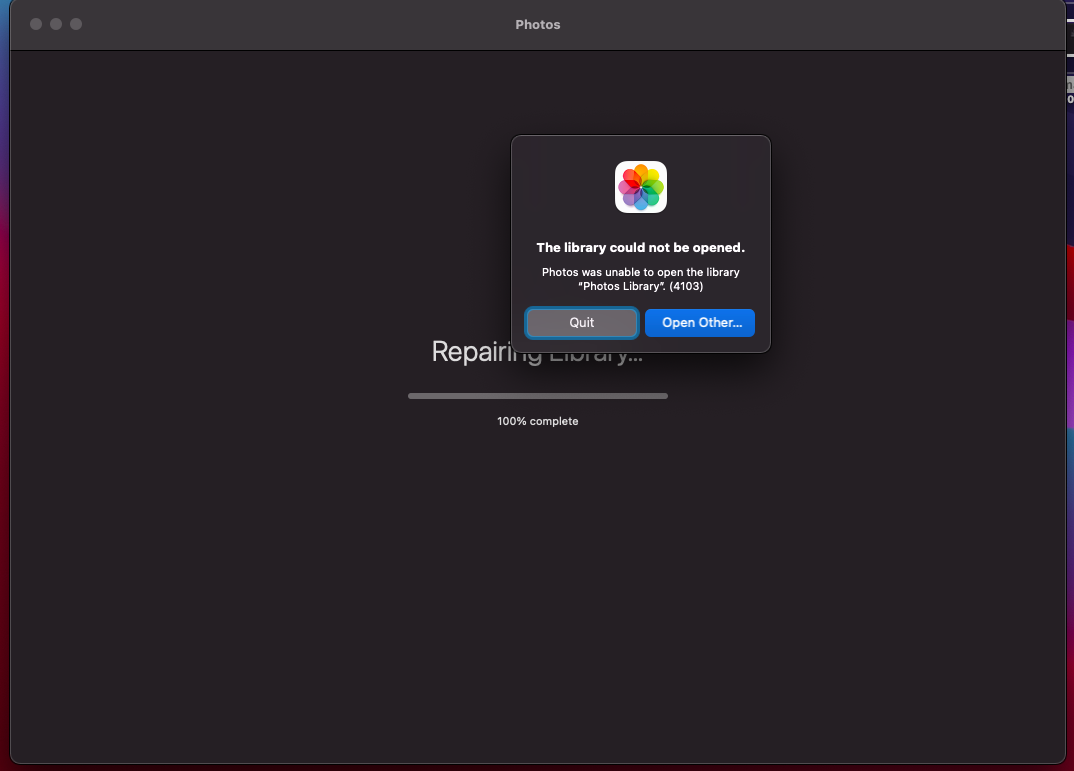Click the 'Photos was unable to open' message

(x=640, y=279)
